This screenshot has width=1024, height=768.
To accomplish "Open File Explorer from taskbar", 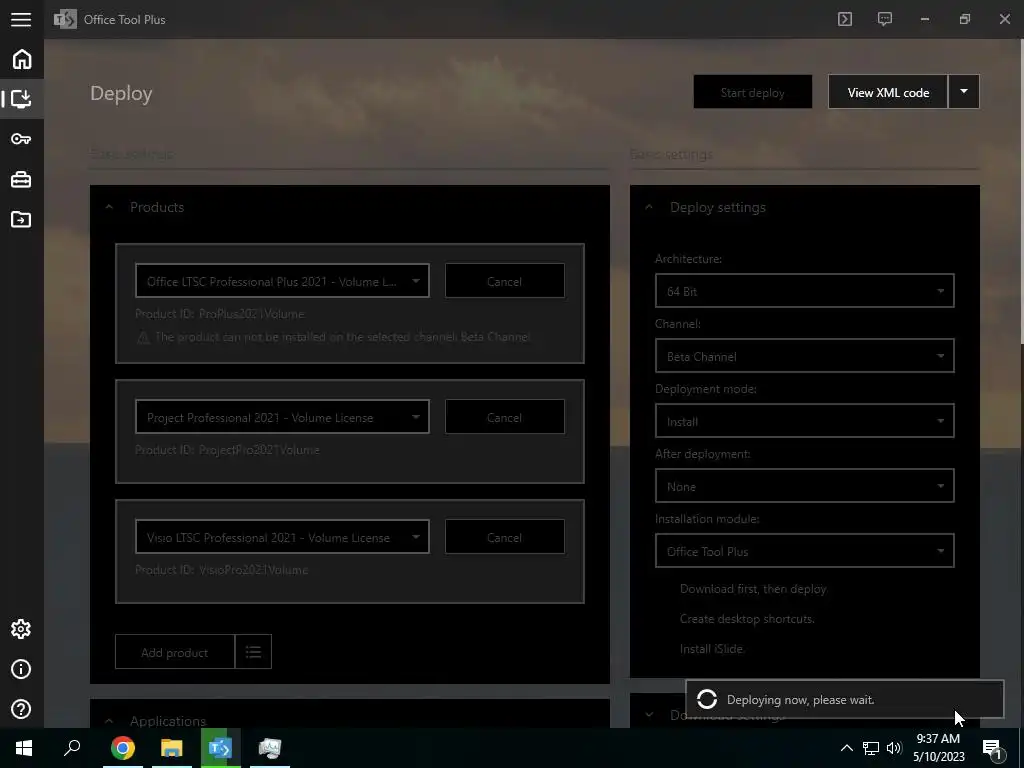I will pyautogui.click(x=172, y=748).
